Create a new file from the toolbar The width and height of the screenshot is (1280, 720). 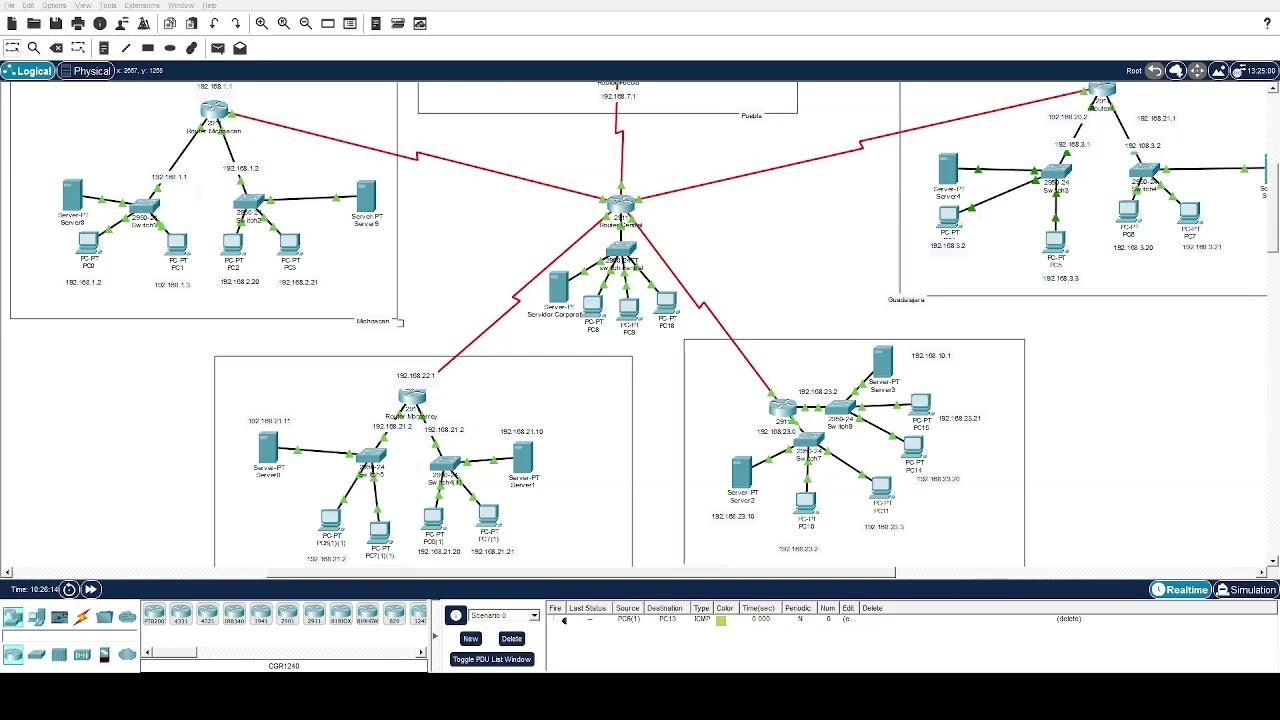12,23
